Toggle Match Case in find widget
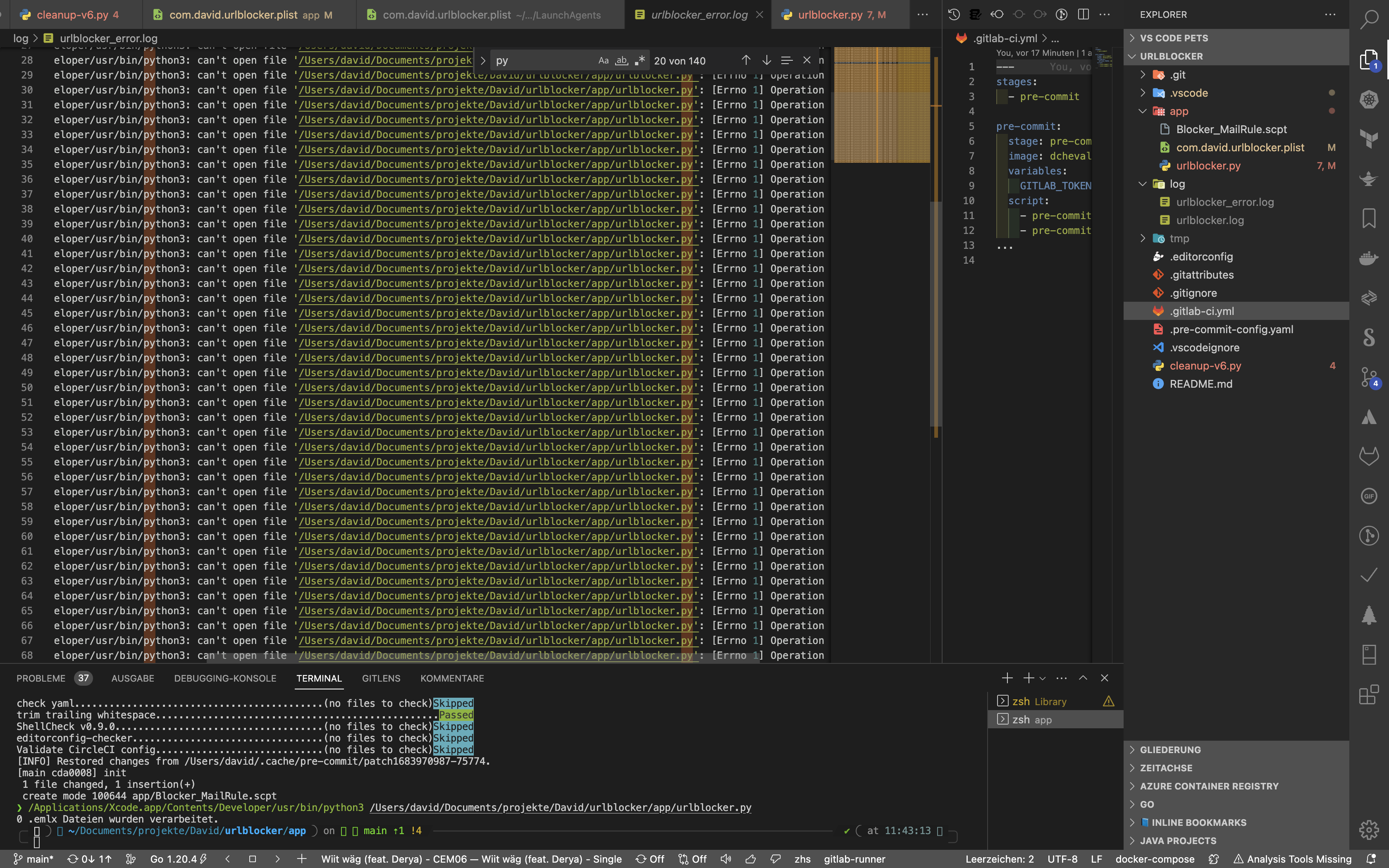Viewport: 1389px width, 868px height. 603,60
